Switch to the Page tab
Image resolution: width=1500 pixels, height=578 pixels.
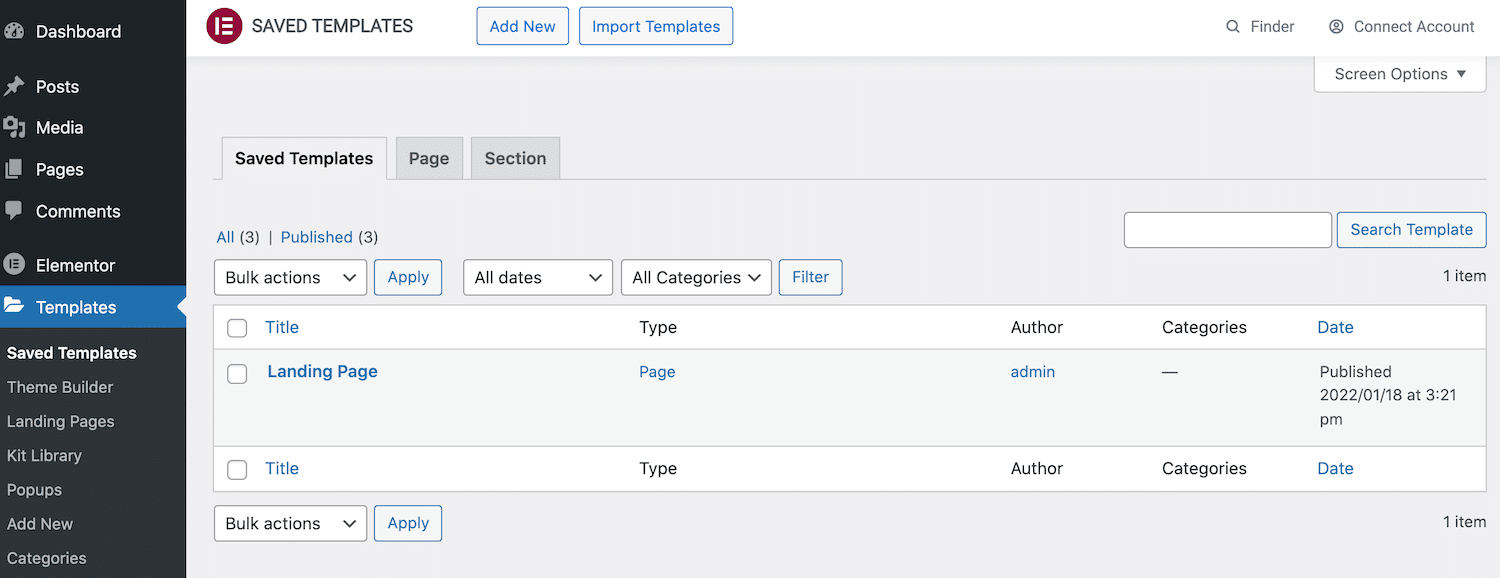[x=429, y=158]
